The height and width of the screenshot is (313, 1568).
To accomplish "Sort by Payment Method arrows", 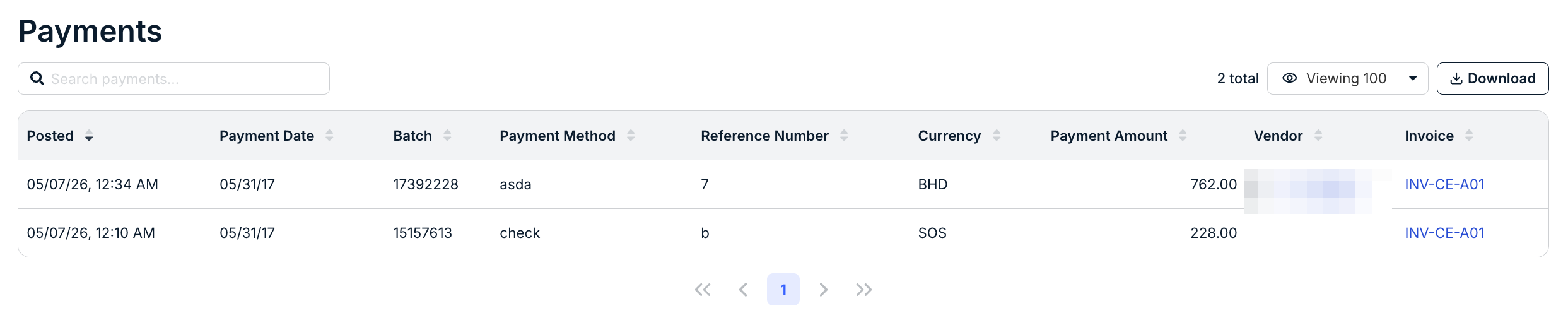I will [631, 136].
